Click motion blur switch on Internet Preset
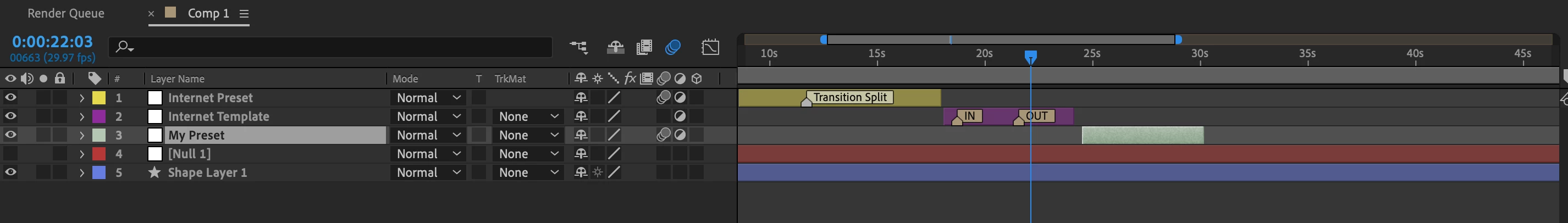Screen dimensions: 1568x223 click(664, 97)
